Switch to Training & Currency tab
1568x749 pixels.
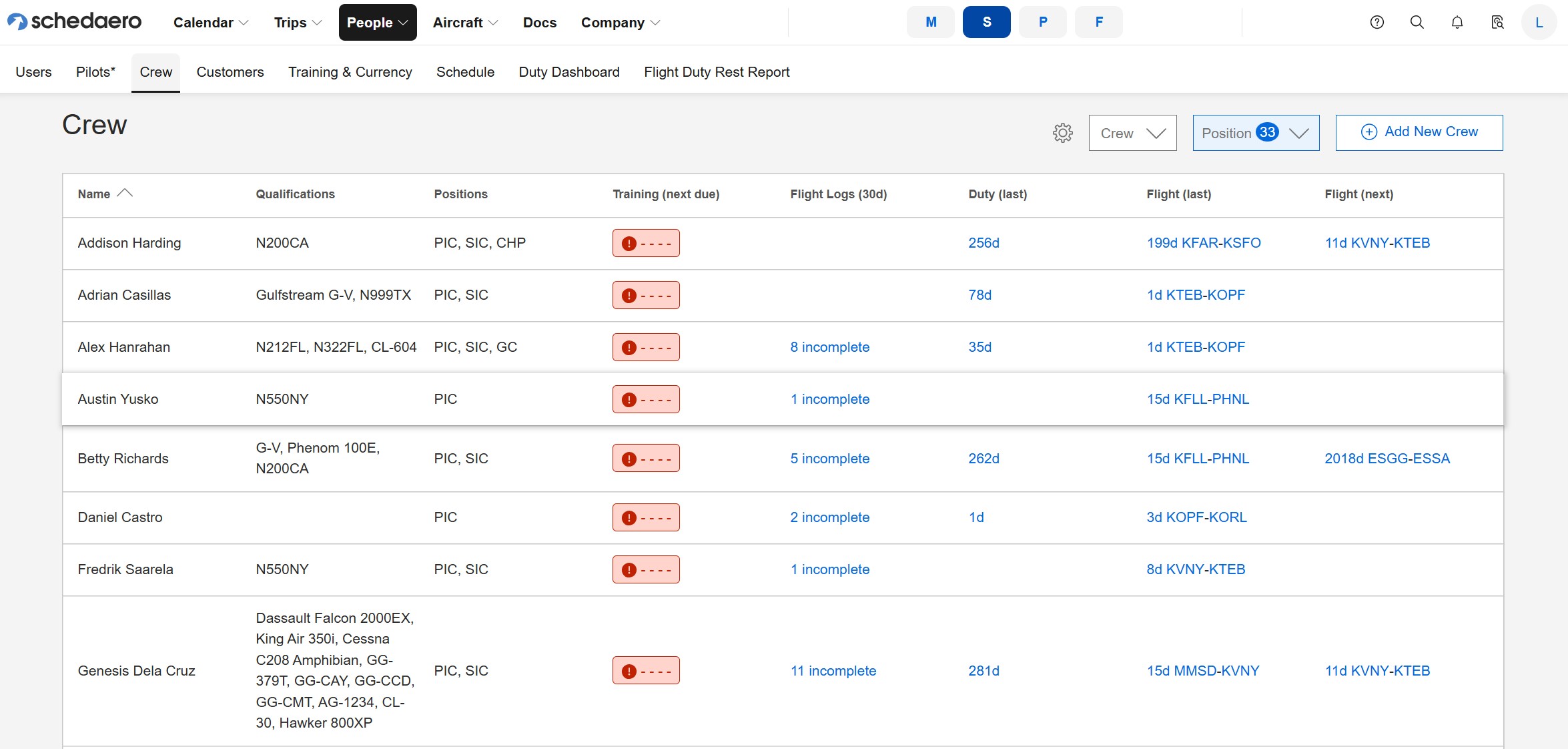click(350, 72)
